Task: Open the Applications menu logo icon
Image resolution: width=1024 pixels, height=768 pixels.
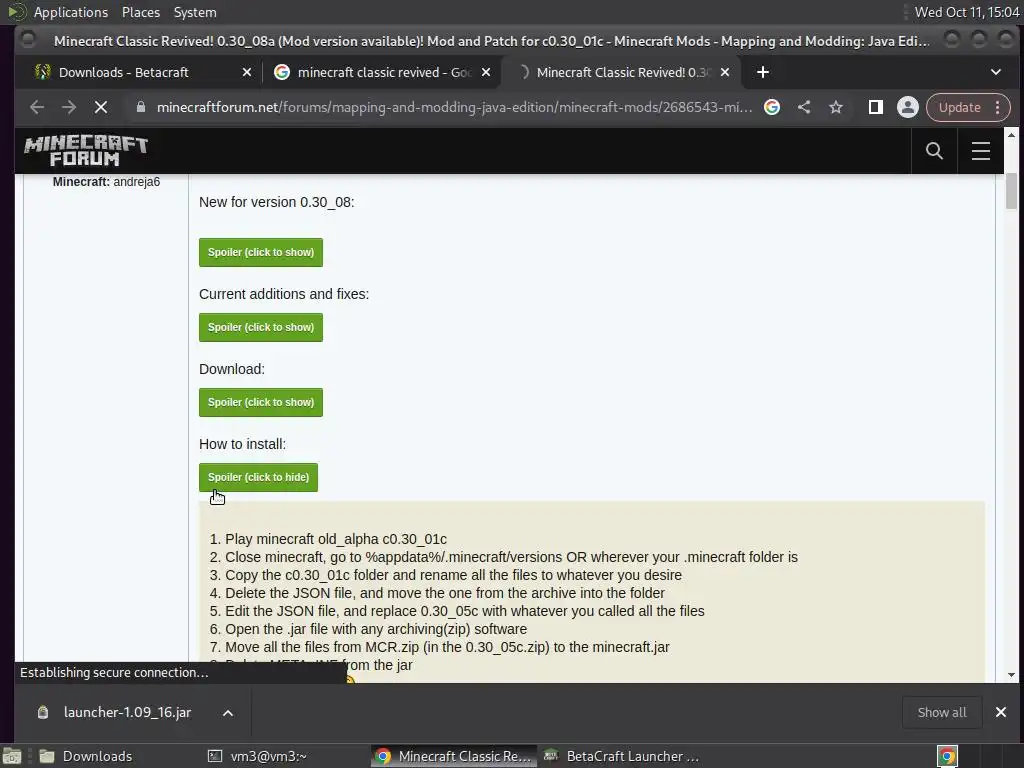Action: tap(16, 12)
